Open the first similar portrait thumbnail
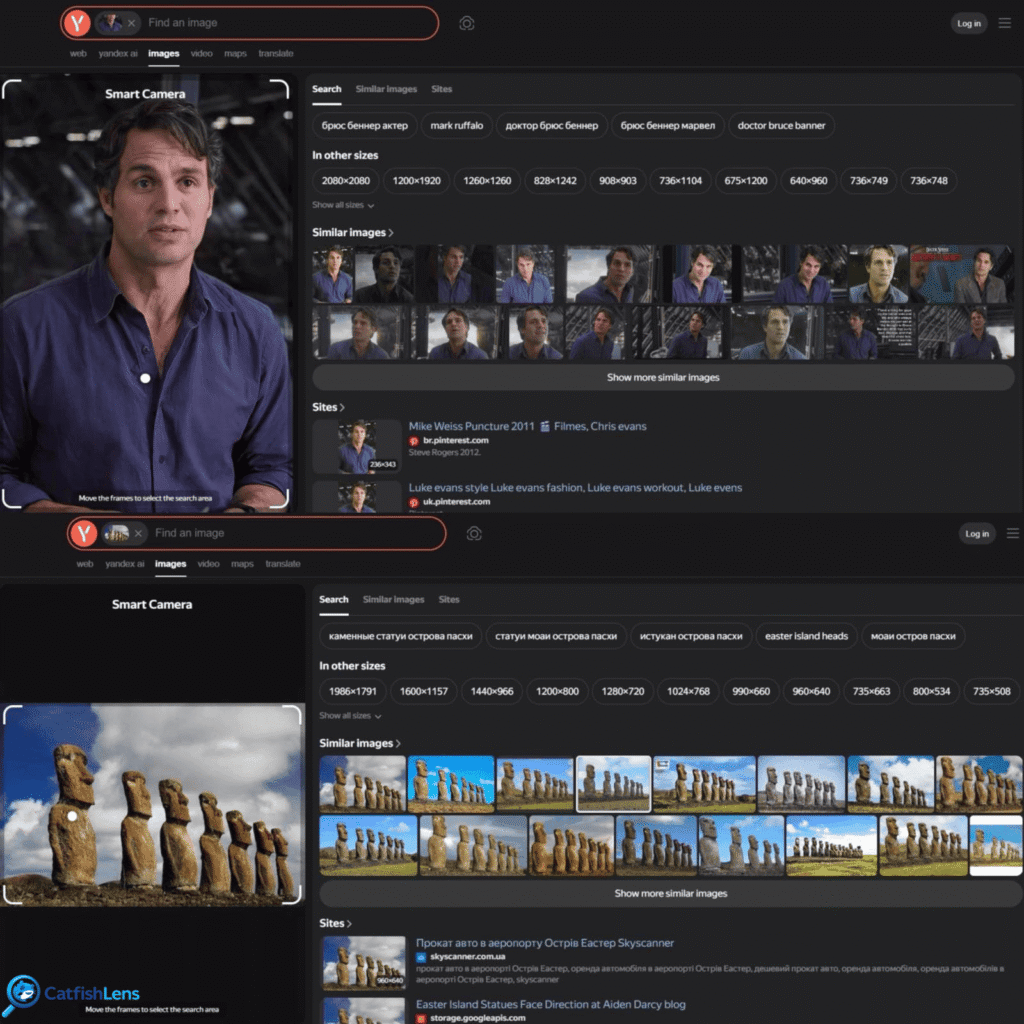This screenshot has height=1024, width=1024. 333,274
